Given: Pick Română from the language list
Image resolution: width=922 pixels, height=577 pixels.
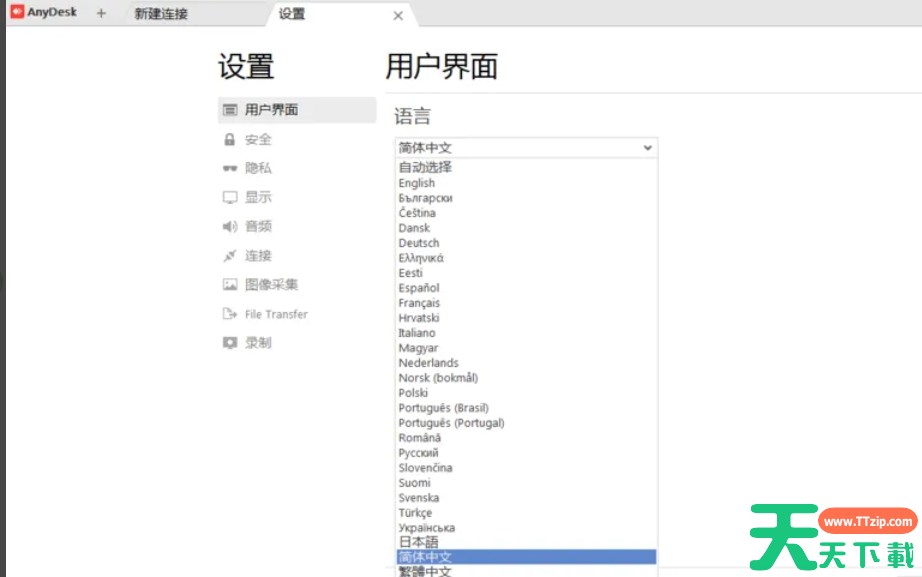Looking at the screenshot, I should click(526, 438).
